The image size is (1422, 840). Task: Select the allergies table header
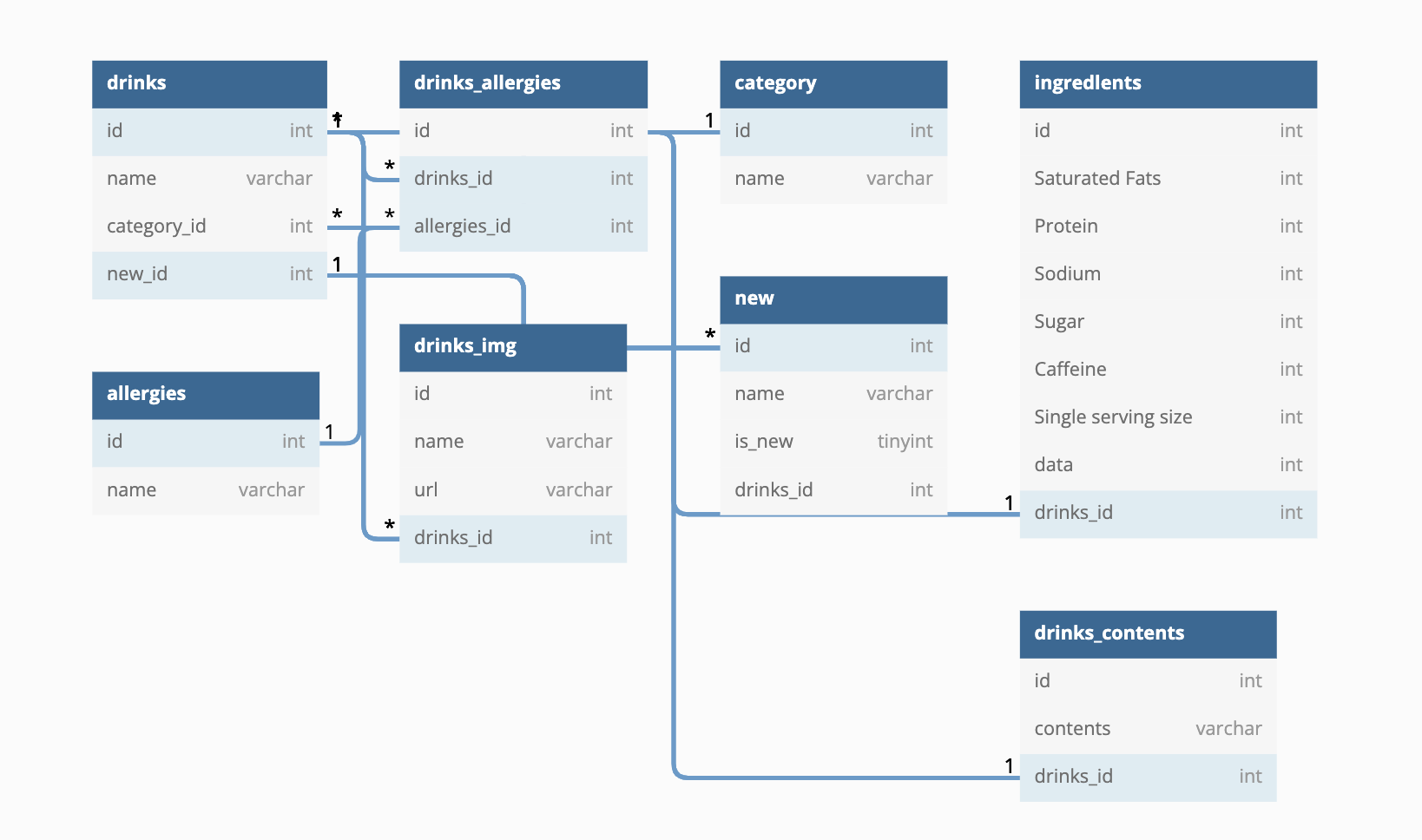(x=206, y=395)
